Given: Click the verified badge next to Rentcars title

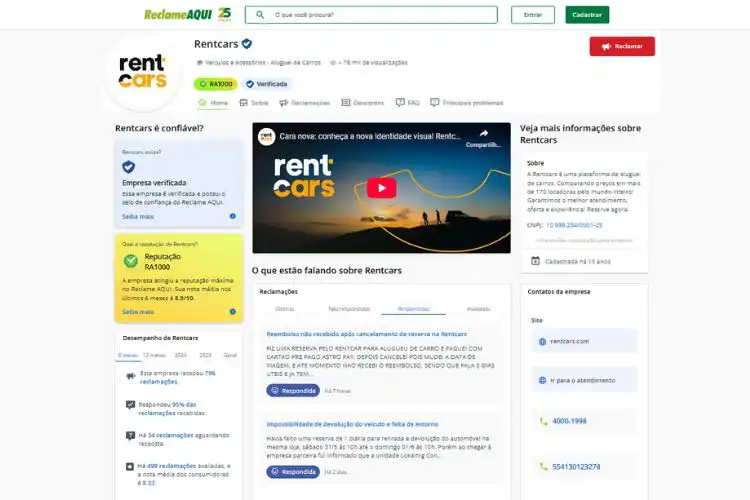Looking at the screenshot, I should click(x=247, y=44).
